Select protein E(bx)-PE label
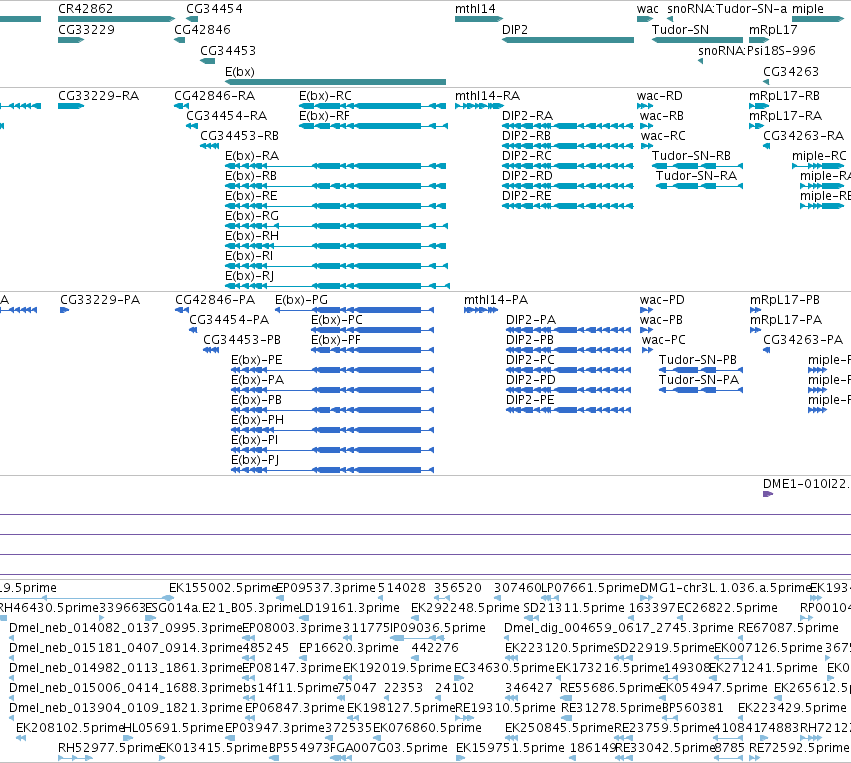Screen dimensions: 851x763 [x=257, y=360]
